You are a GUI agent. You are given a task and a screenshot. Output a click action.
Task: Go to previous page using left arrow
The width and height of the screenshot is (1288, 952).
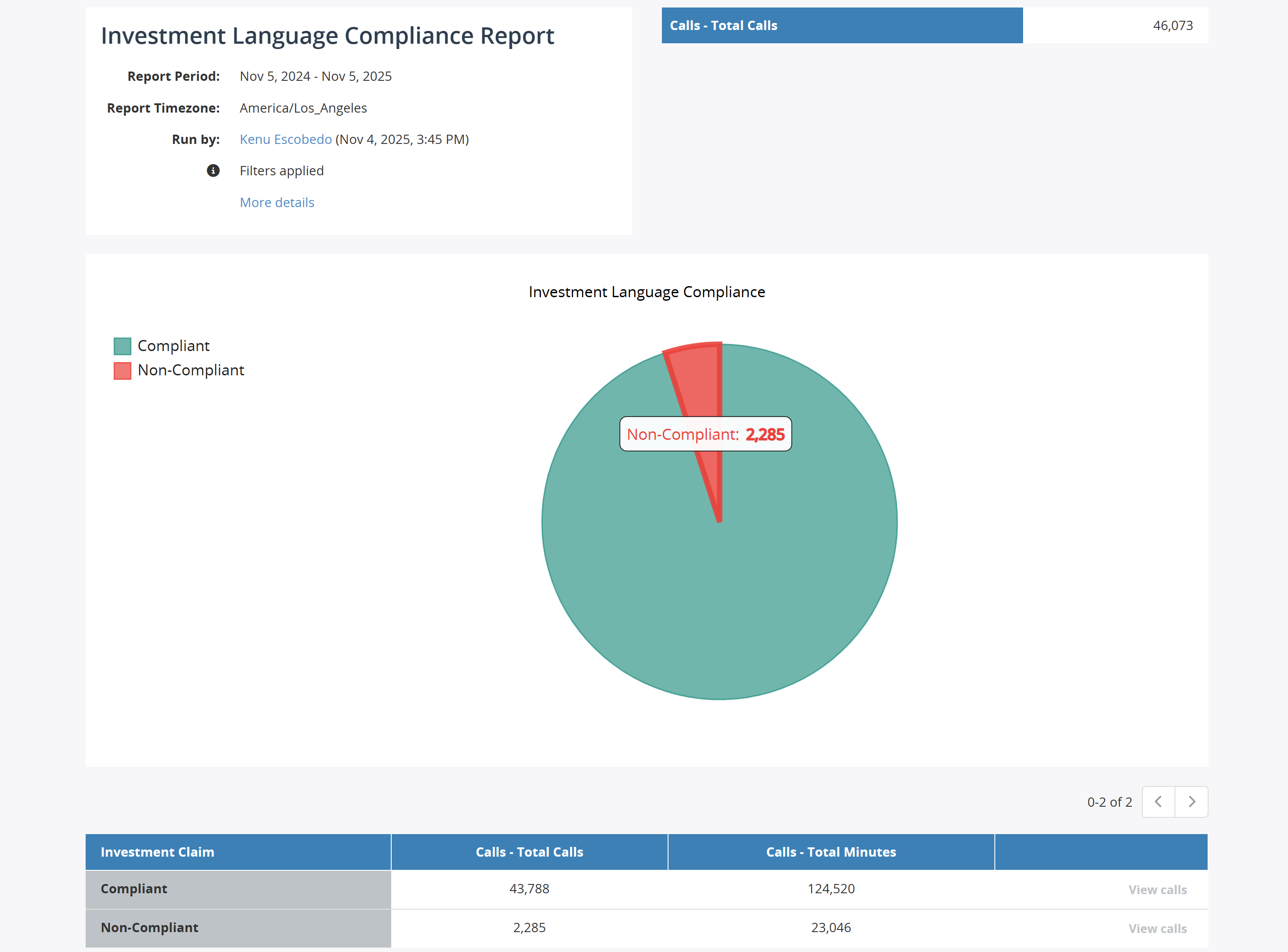click(1158, 801)
